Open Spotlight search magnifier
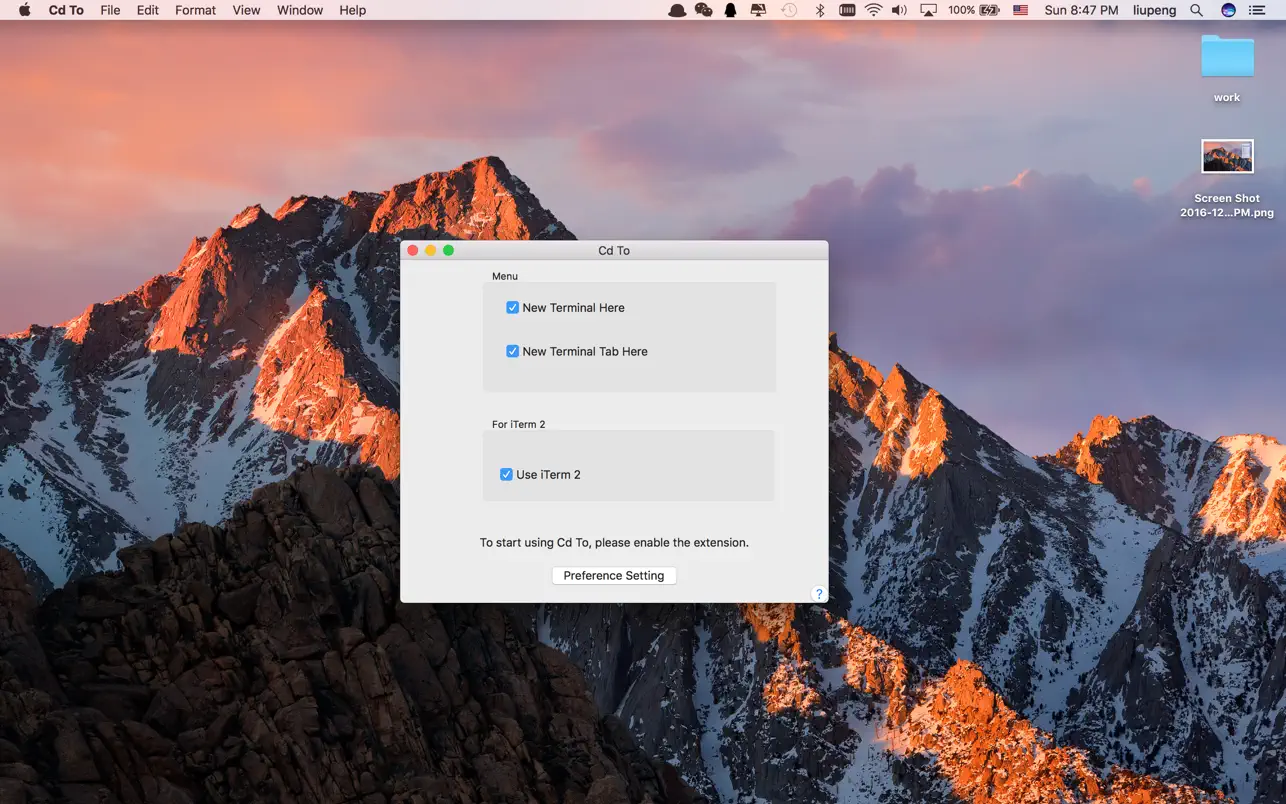 1197,10
